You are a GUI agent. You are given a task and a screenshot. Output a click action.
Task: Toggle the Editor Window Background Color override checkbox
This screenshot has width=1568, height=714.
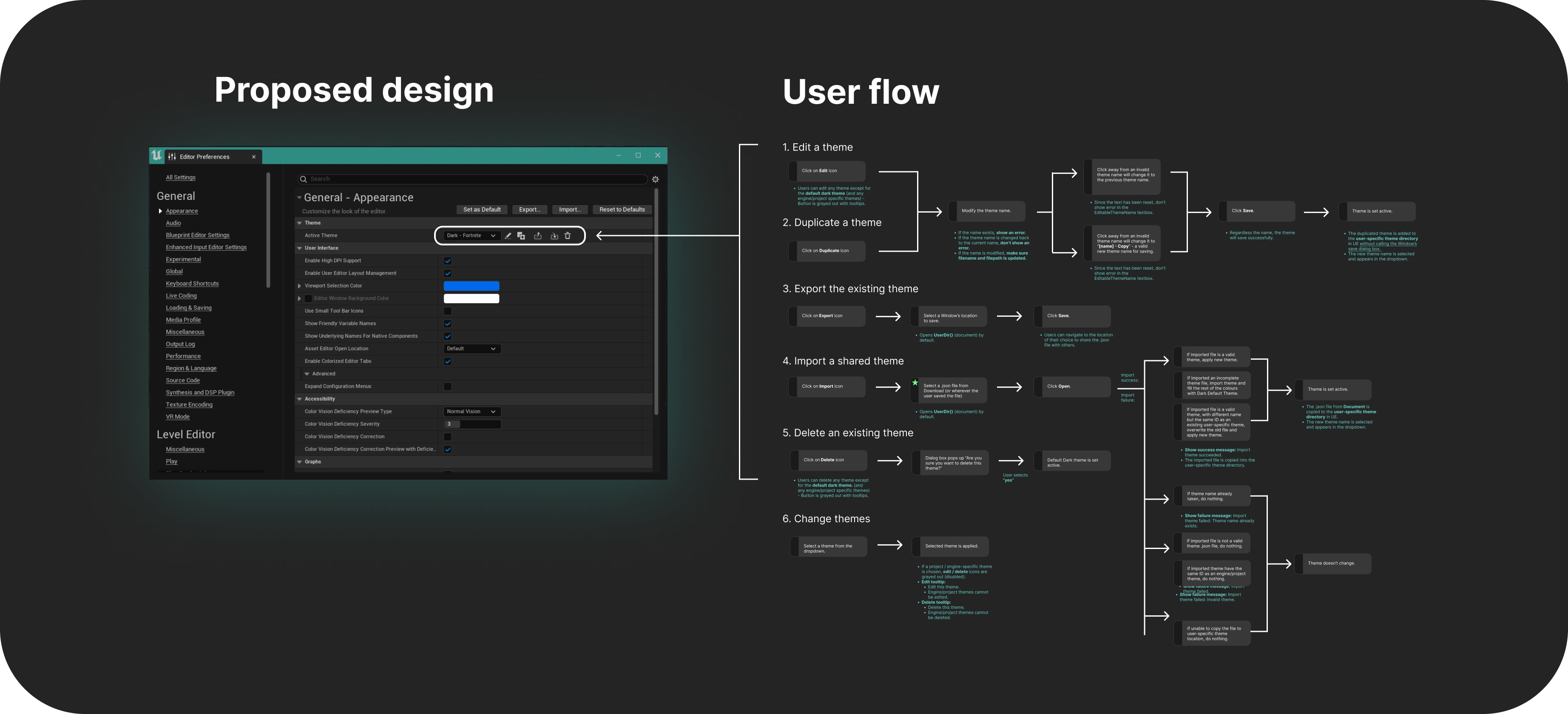(x=308, y=298)
